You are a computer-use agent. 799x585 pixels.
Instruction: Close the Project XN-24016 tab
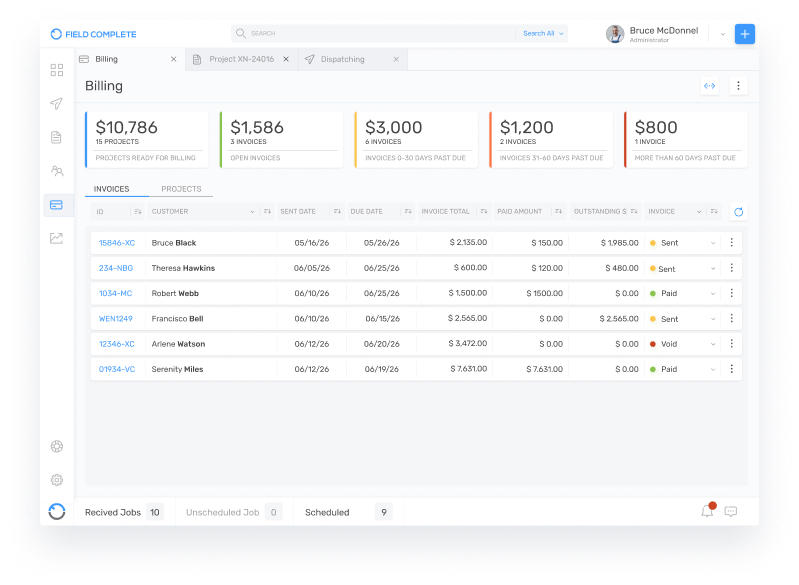(285, 60)
